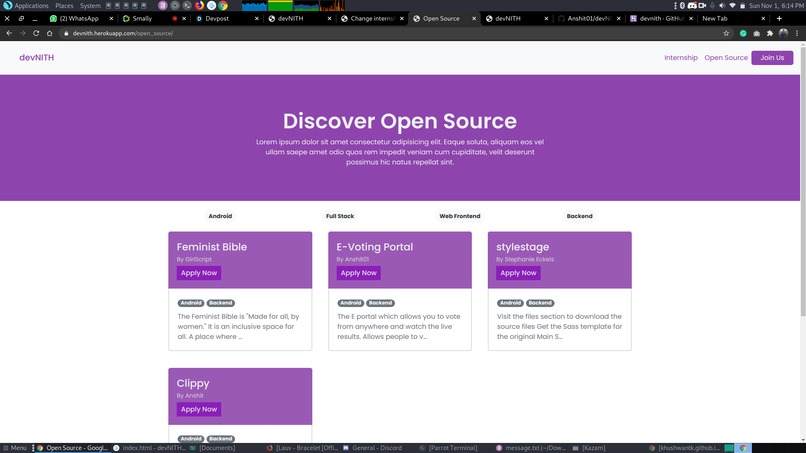806x453 pixels.
Task: Switch to the Change internship tab
Action: coord(371,18)
